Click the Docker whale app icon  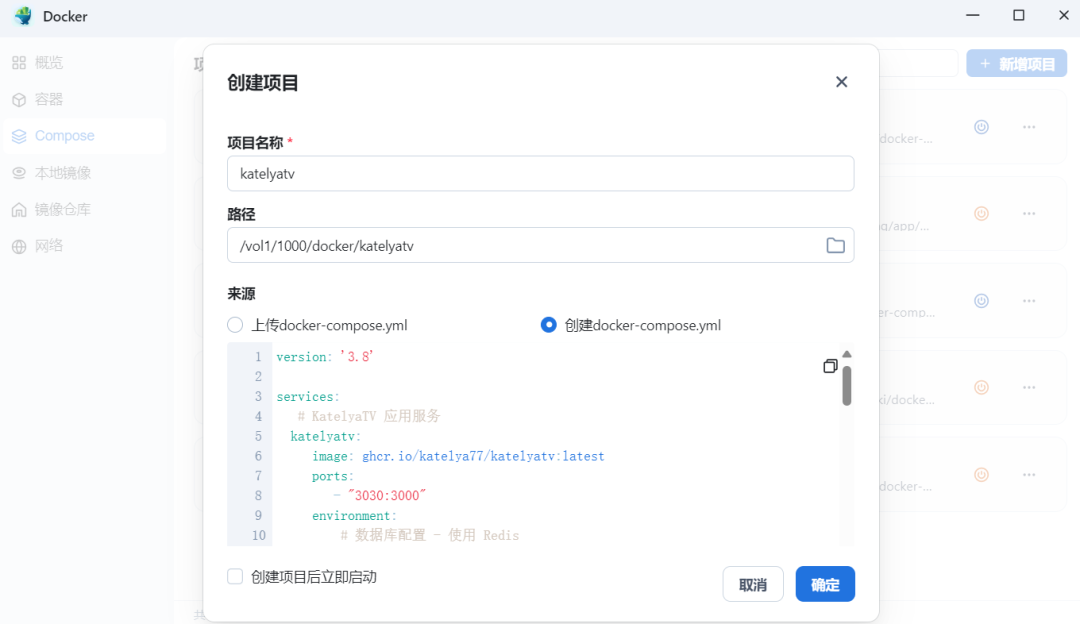coord(23,16)
